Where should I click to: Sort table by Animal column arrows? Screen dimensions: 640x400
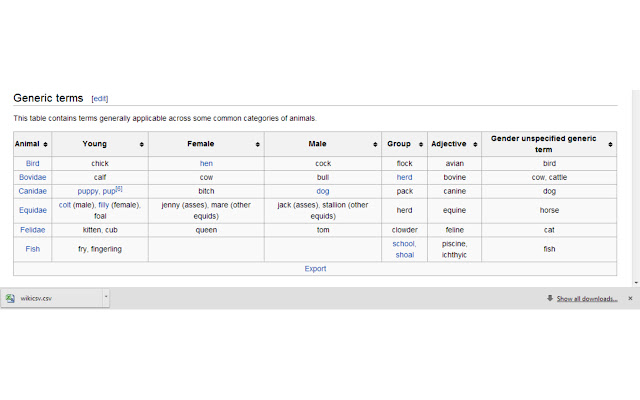pyautogui.click(x=45, y=144)
